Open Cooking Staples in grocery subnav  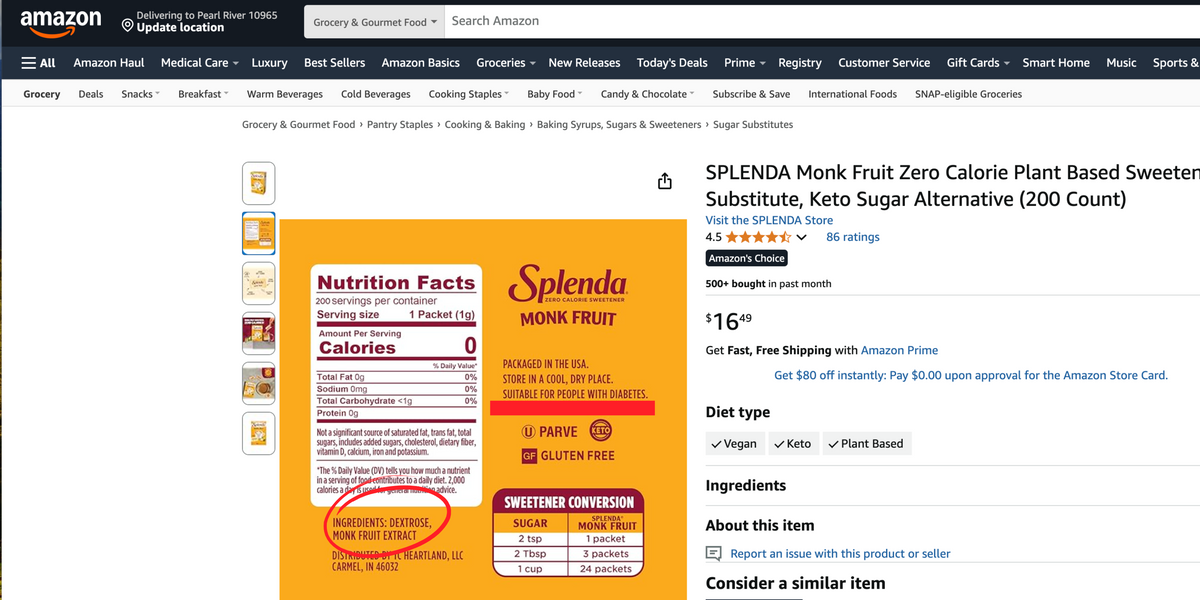[469, 94]
